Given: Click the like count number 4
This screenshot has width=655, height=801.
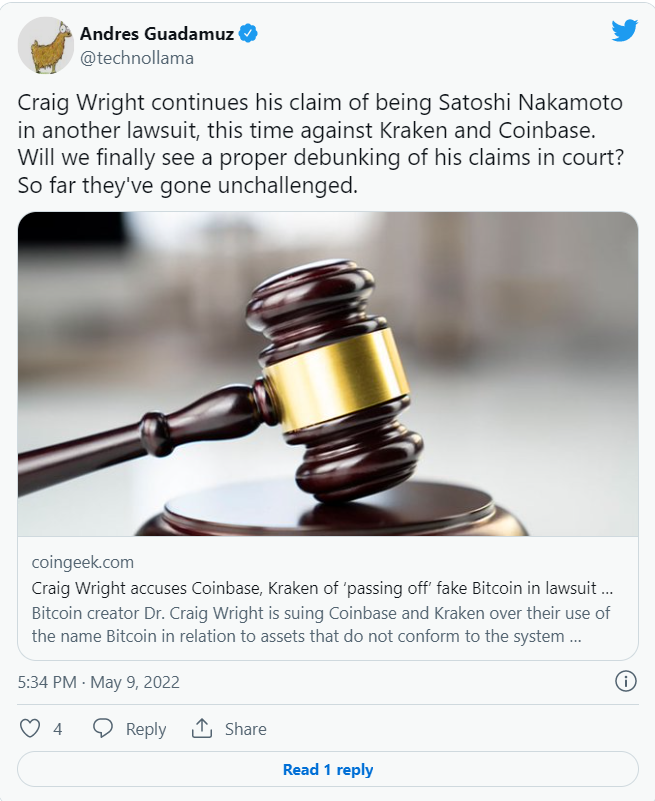Looking at the screenshot, I should pos(58,729).
